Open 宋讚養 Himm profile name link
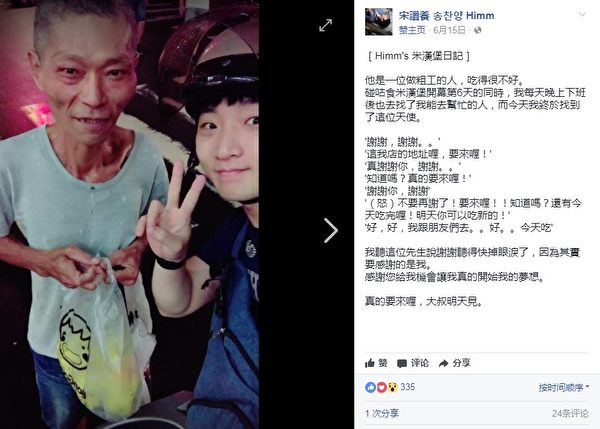The height and width of the screenshot is (429, 600). point(447,16)
